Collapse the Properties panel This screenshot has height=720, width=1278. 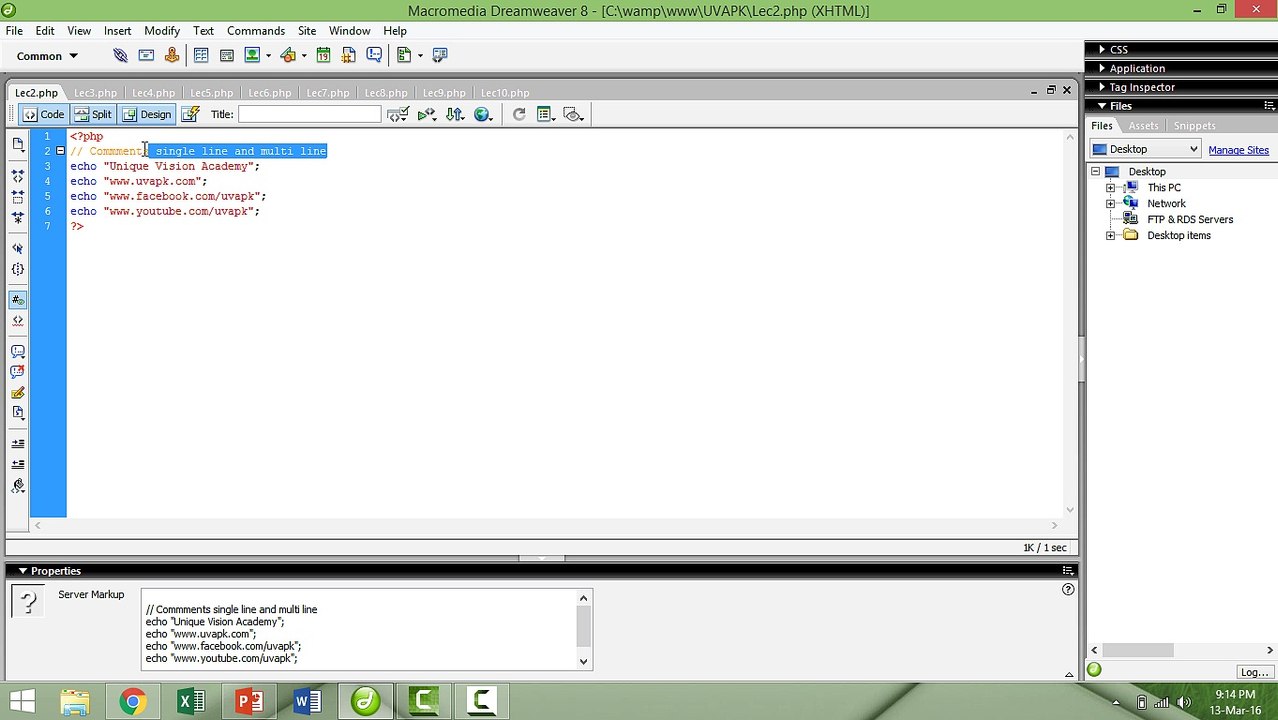22,571
